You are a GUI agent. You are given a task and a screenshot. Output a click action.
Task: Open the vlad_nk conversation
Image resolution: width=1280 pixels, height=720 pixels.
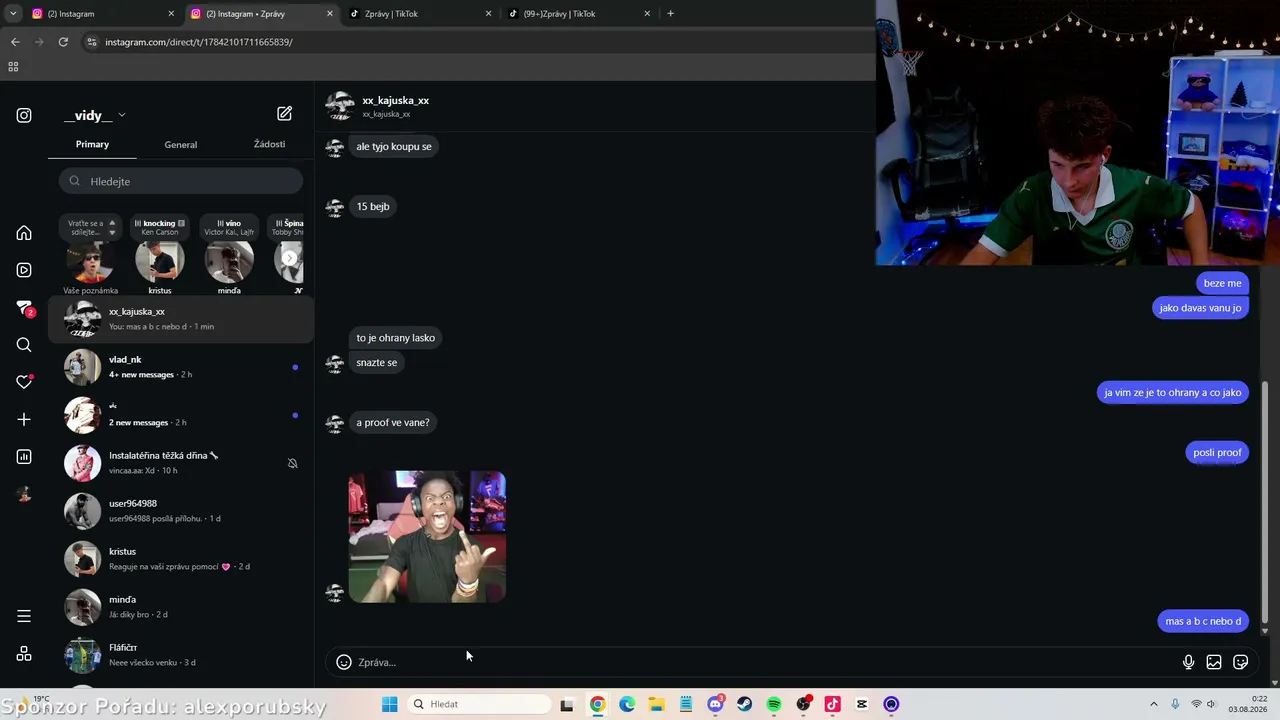[181, 367]
